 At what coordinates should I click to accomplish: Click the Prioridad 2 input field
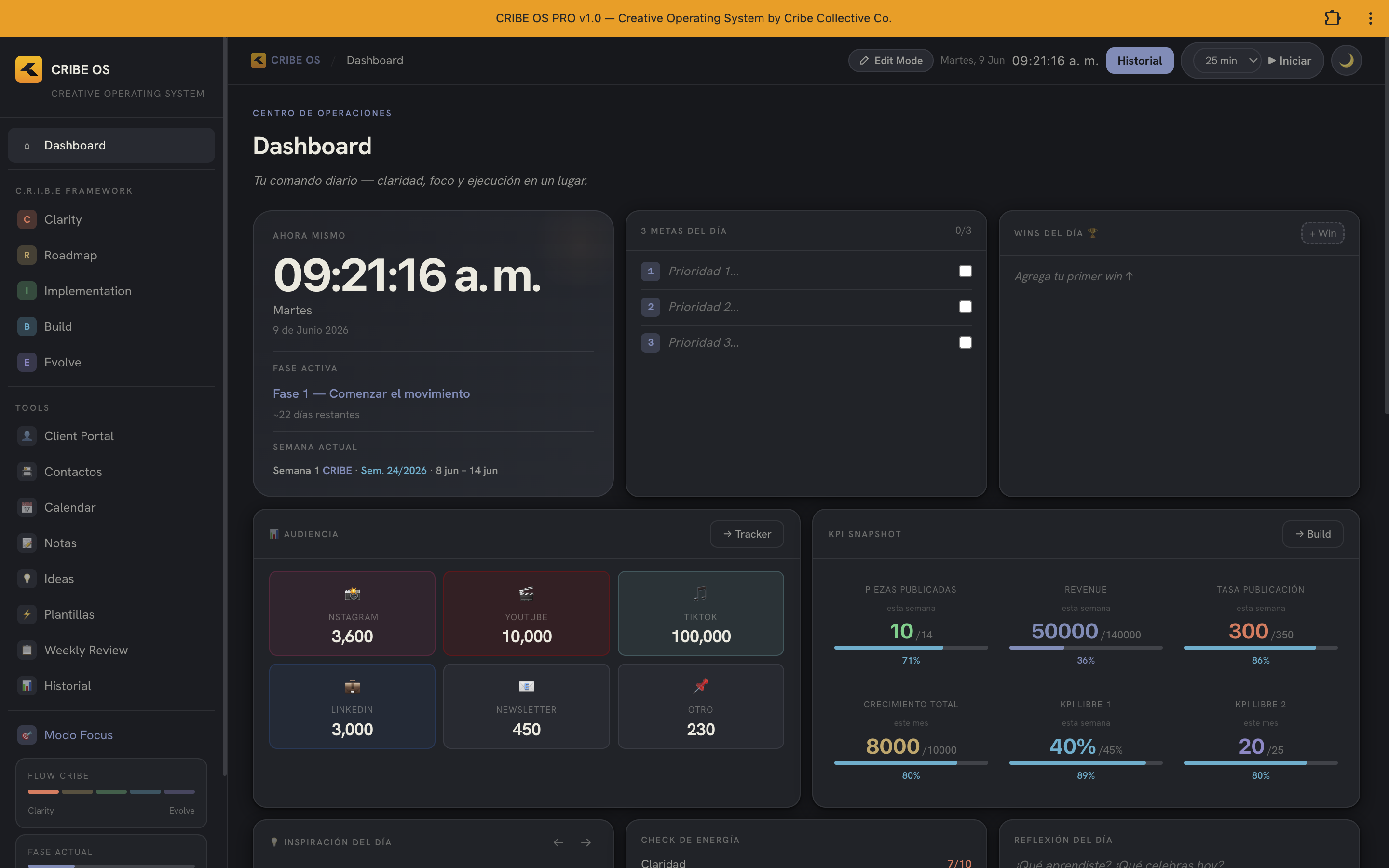coord(808,307)
